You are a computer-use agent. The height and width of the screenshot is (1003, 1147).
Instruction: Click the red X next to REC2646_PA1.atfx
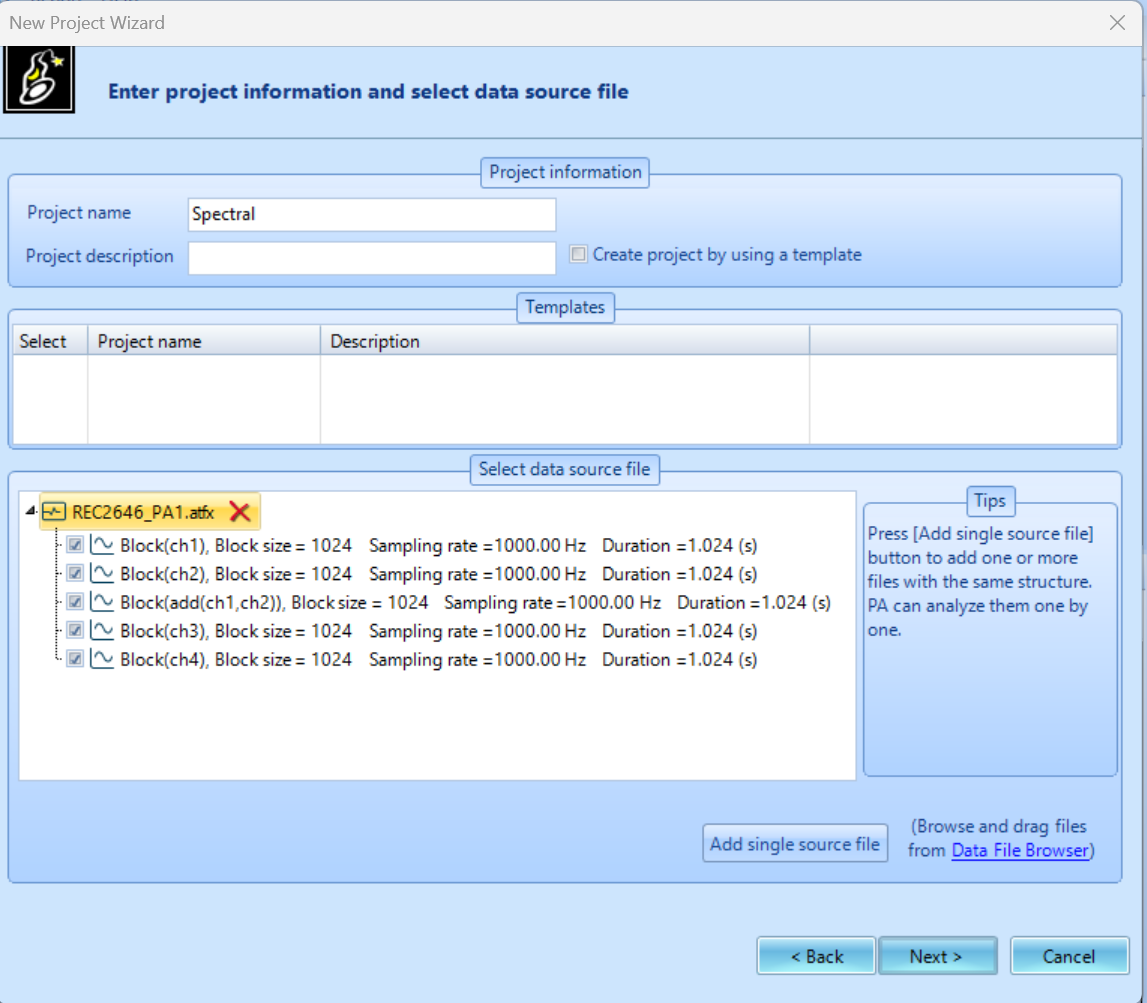pos(240,513)
